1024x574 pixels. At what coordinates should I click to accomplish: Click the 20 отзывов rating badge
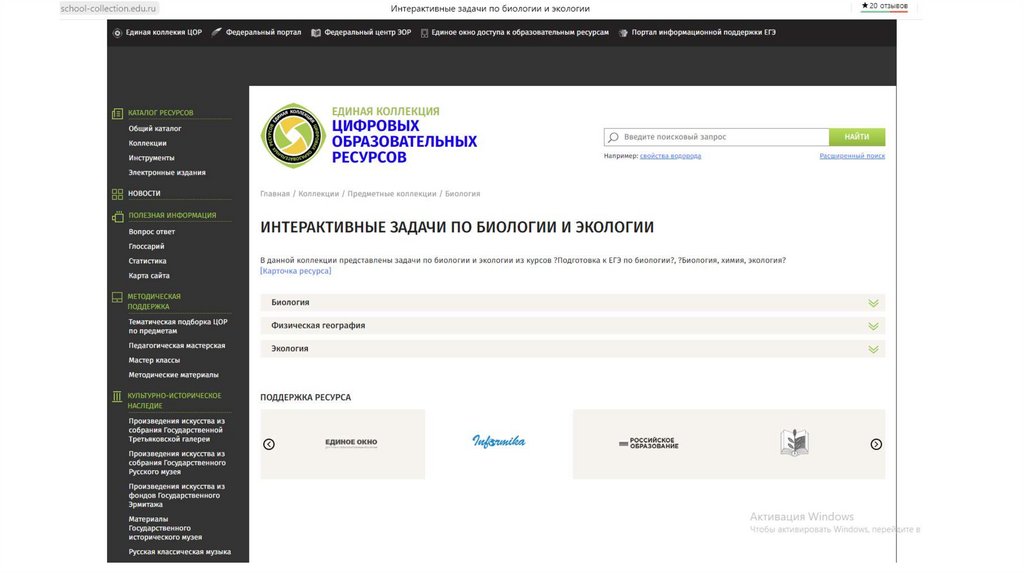[884, 6]
